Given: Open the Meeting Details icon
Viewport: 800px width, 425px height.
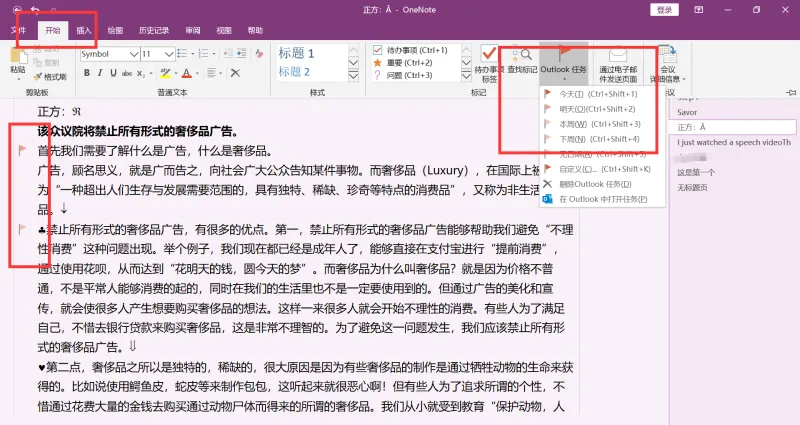Looking at the screenshot, I should (x=668, y=64).
